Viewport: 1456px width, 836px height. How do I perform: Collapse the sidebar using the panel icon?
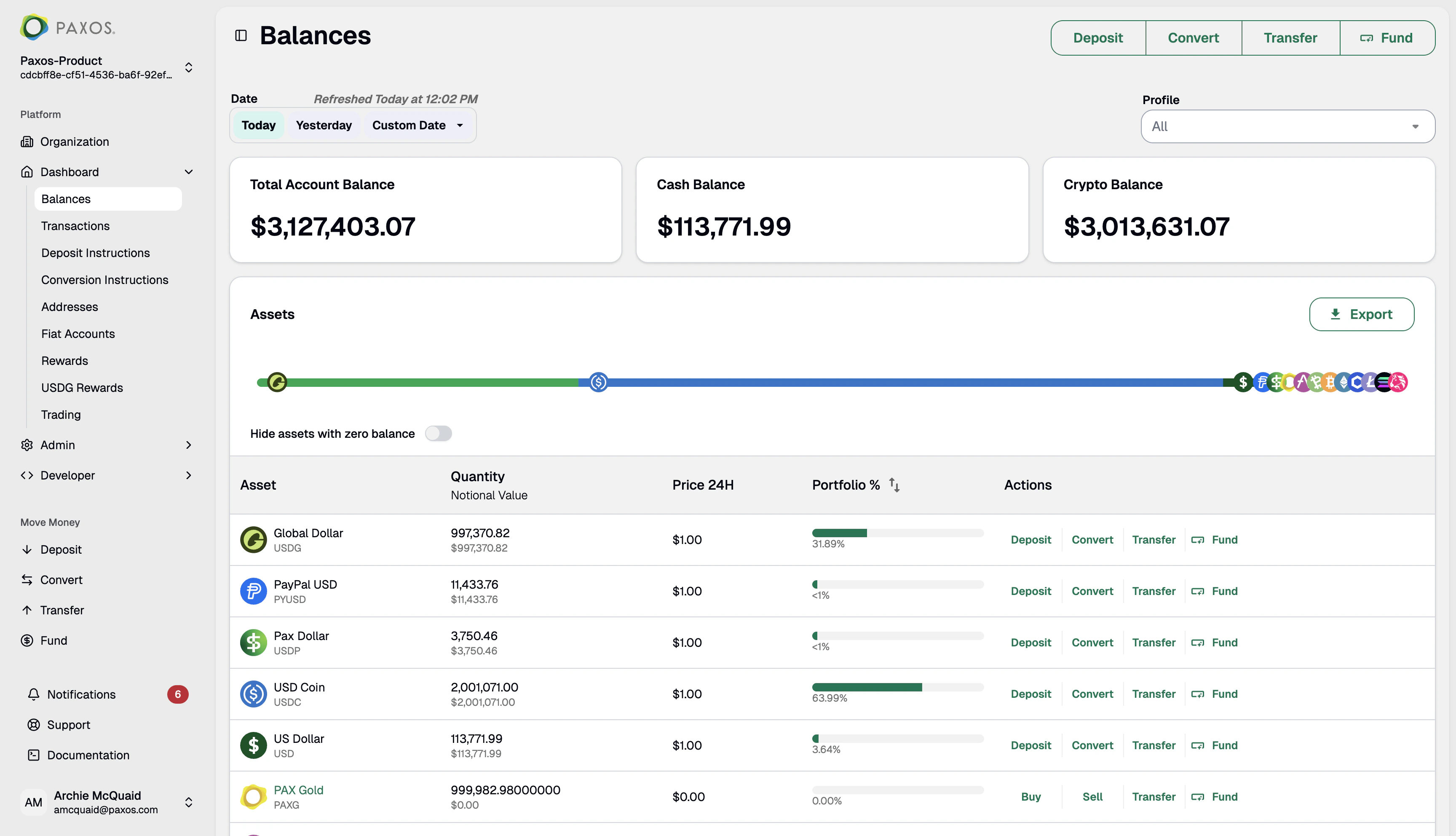click(x=241, y=35)
